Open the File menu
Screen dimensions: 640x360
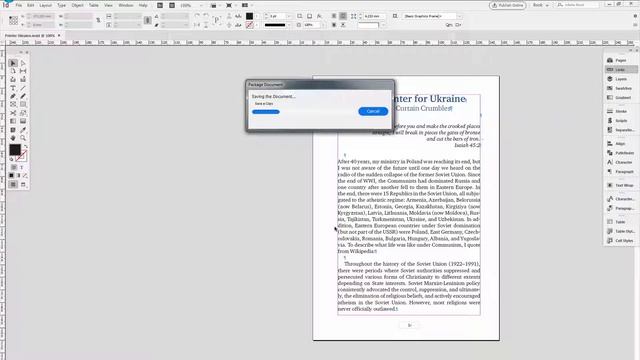pos(19,5)
